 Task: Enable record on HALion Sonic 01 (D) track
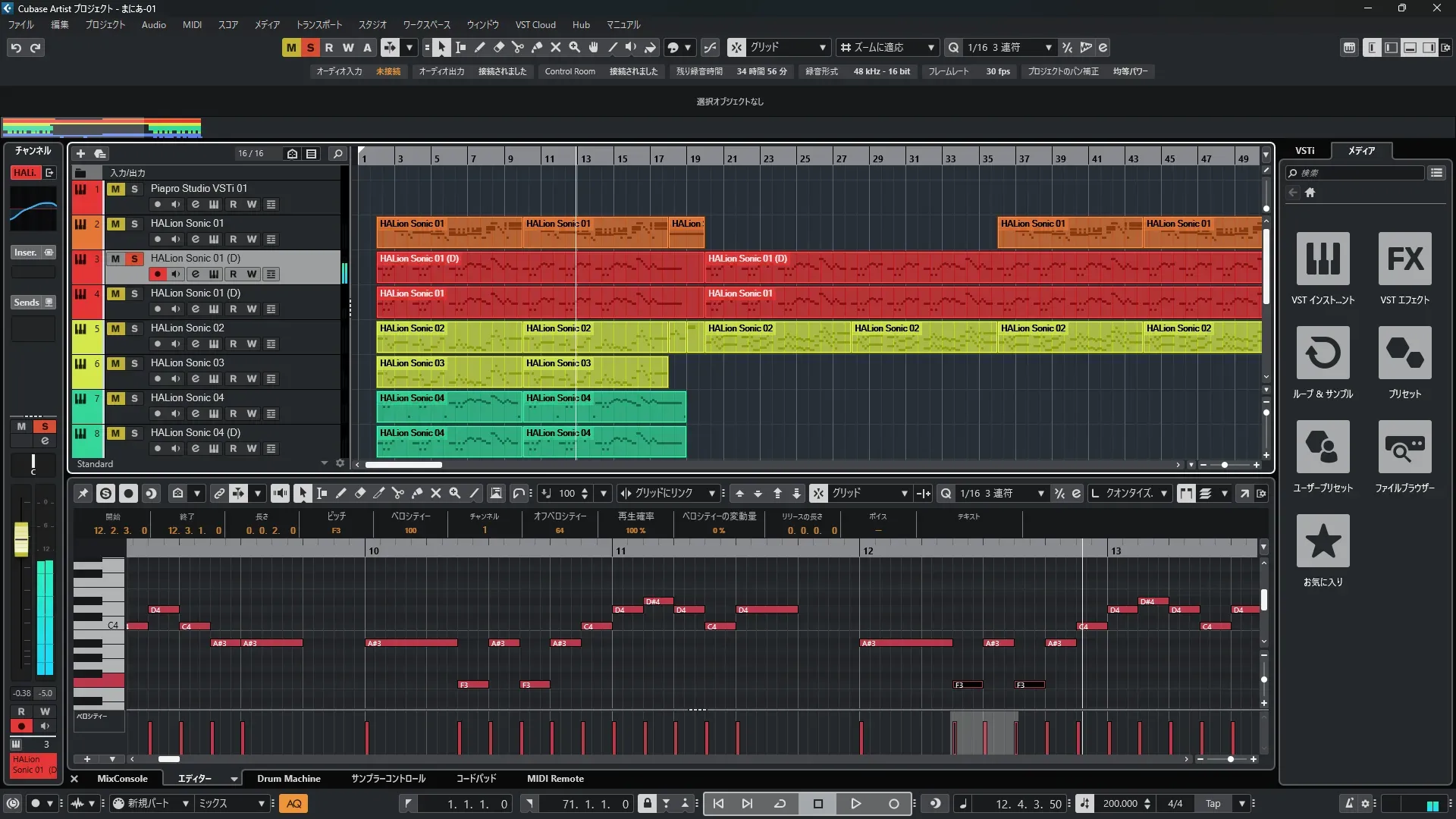(x=158, y=274)
